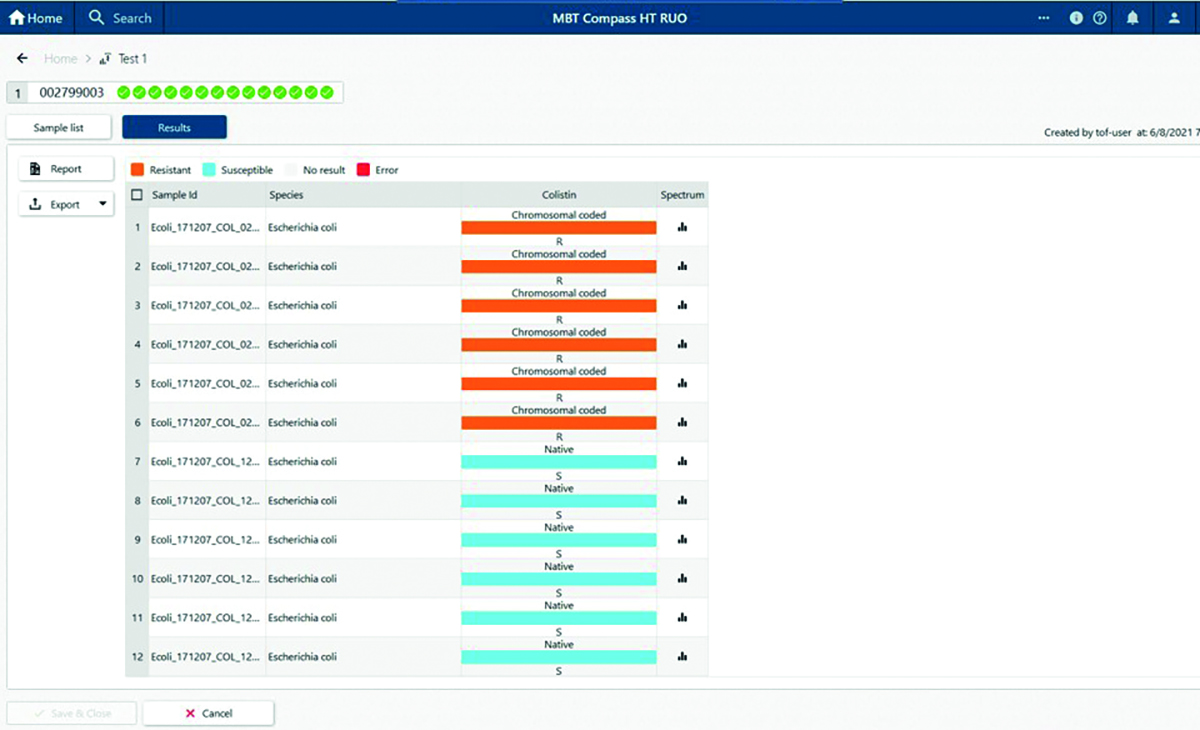Click the cyan Susceptible legend swatch
Viewport: 1200px width, 730px height.
209,170
